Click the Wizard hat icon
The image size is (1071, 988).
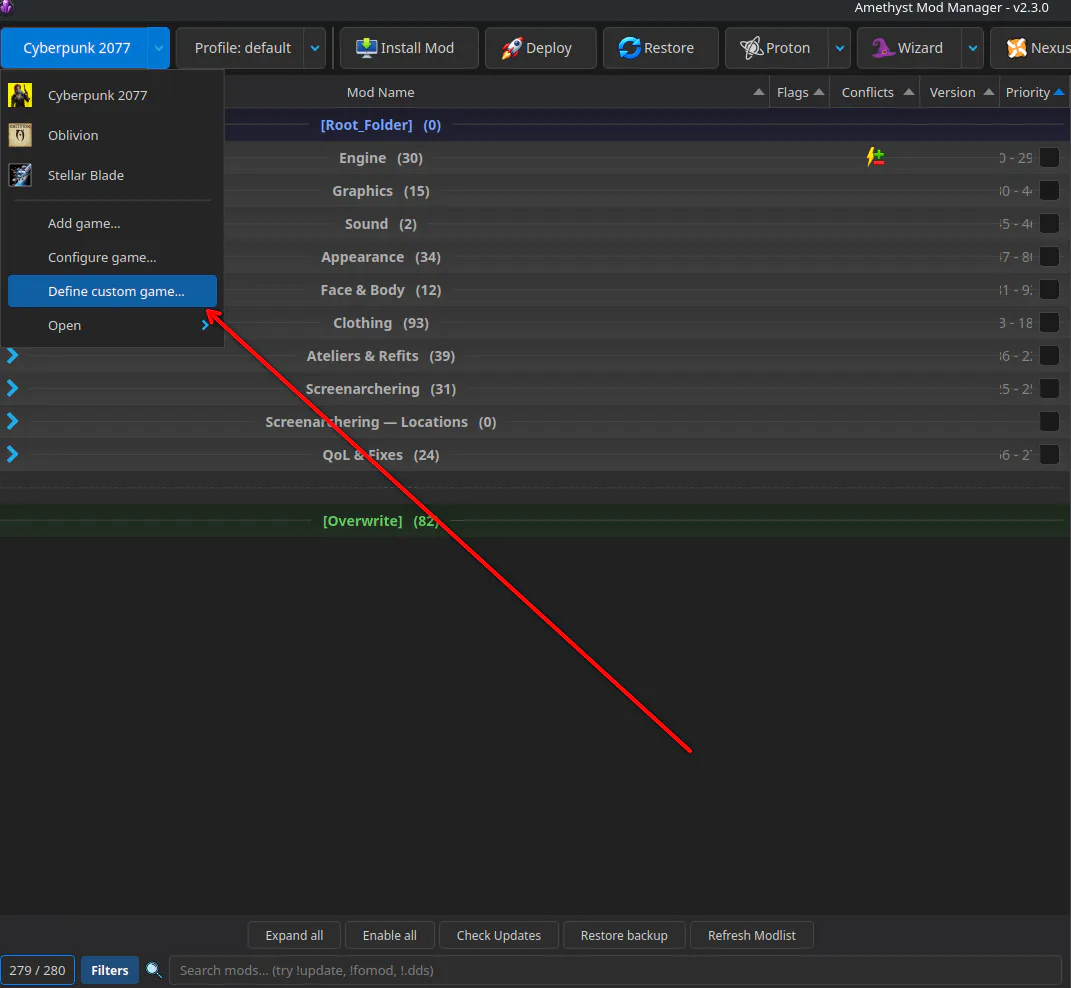coord(882,48)
